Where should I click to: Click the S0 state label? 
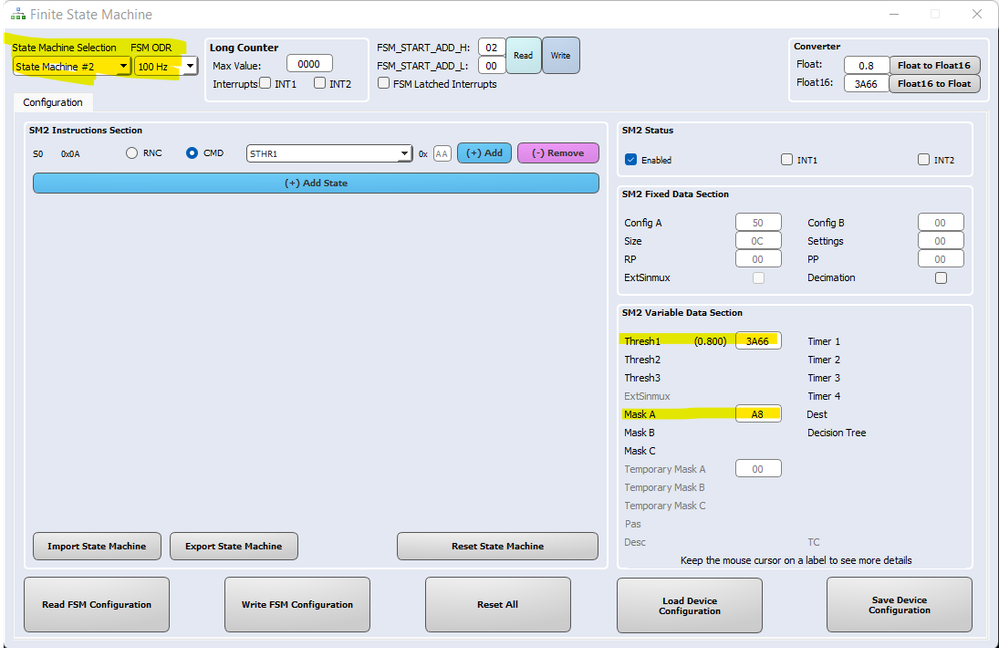click(38, 154)
